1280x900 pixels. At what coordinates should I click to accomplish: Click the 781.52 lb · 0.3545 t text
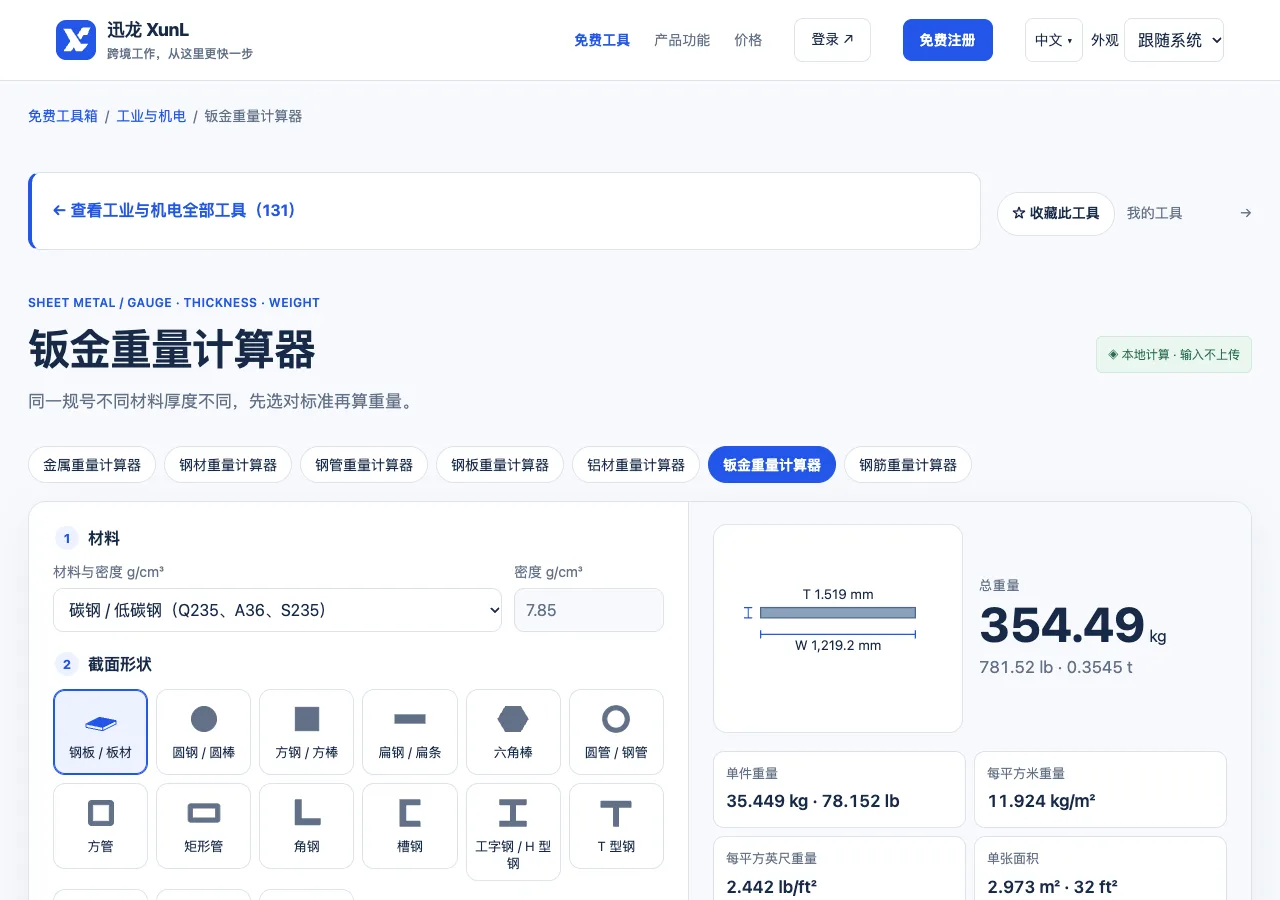pos(1056,667)
